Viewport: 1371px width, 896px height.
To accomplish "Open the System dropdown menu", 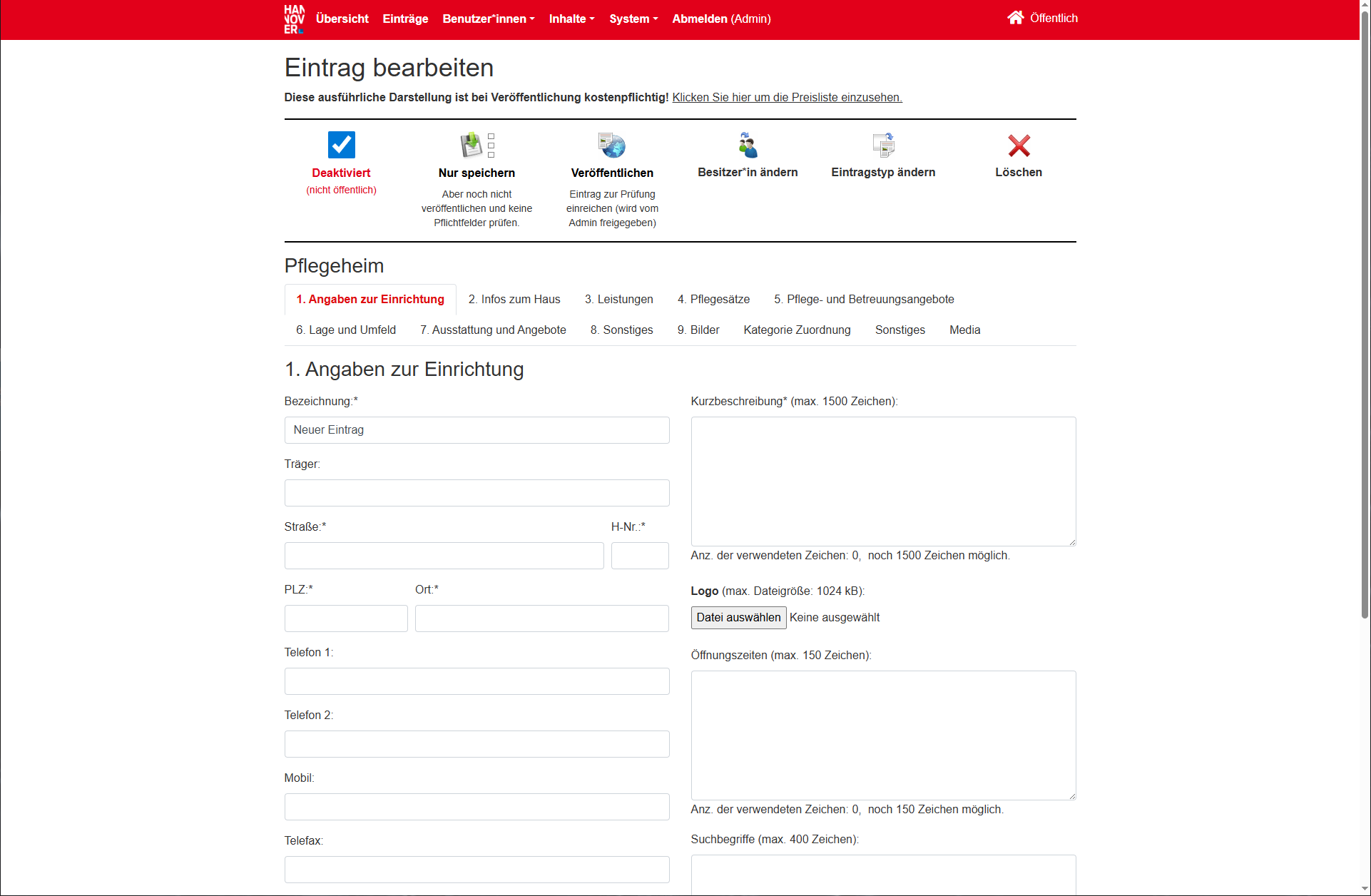I will tap(633, 19).
